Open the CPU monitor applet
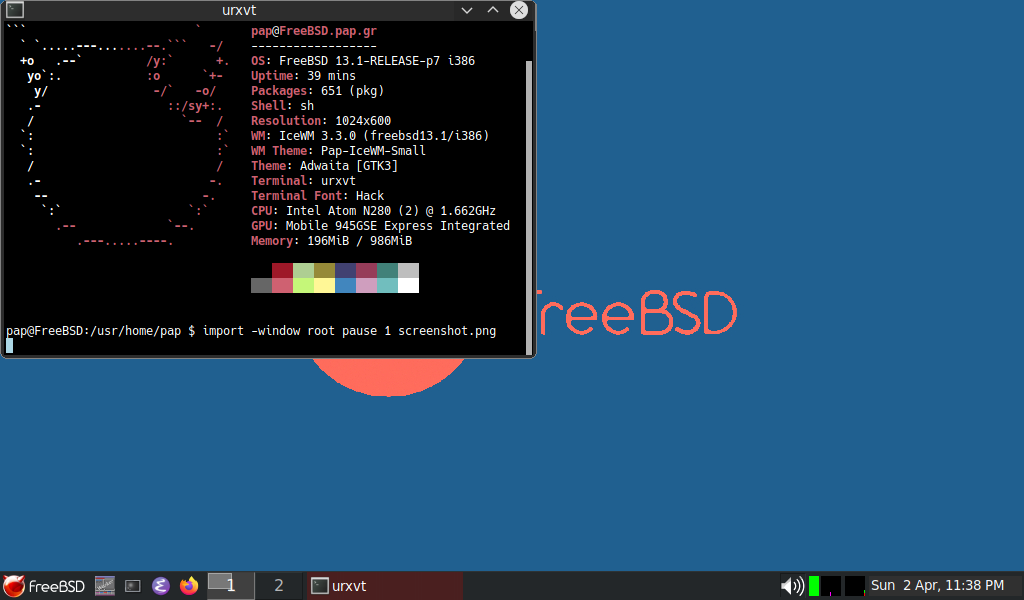The height and width of the screenshot is (600, 1024). [831, 586]
